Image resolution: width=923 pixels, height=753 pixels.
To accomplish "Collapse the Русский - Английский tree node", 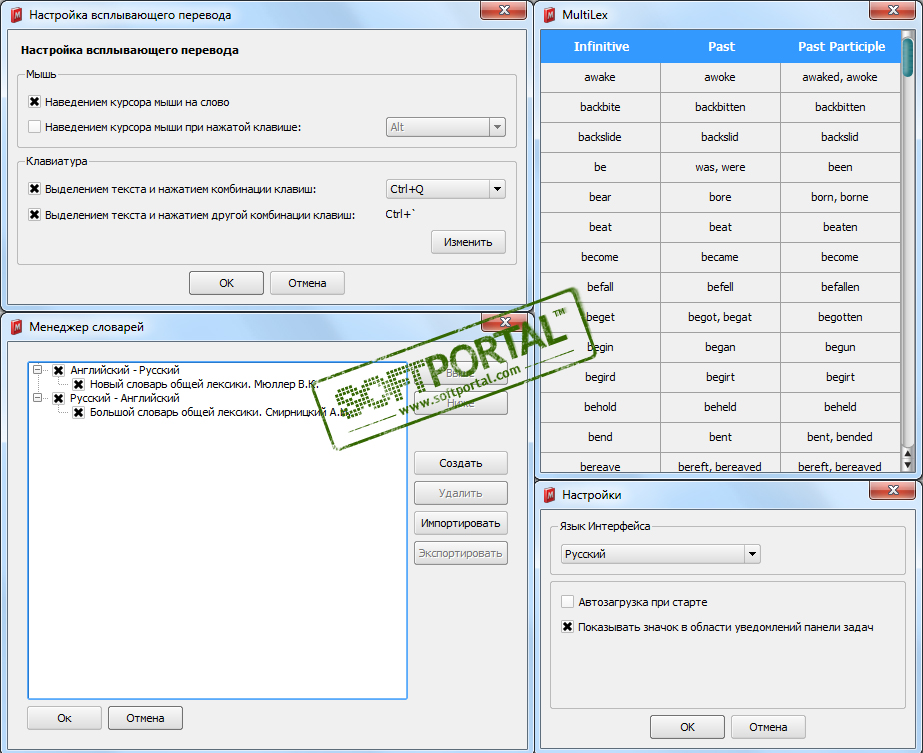I will point(38,398).
